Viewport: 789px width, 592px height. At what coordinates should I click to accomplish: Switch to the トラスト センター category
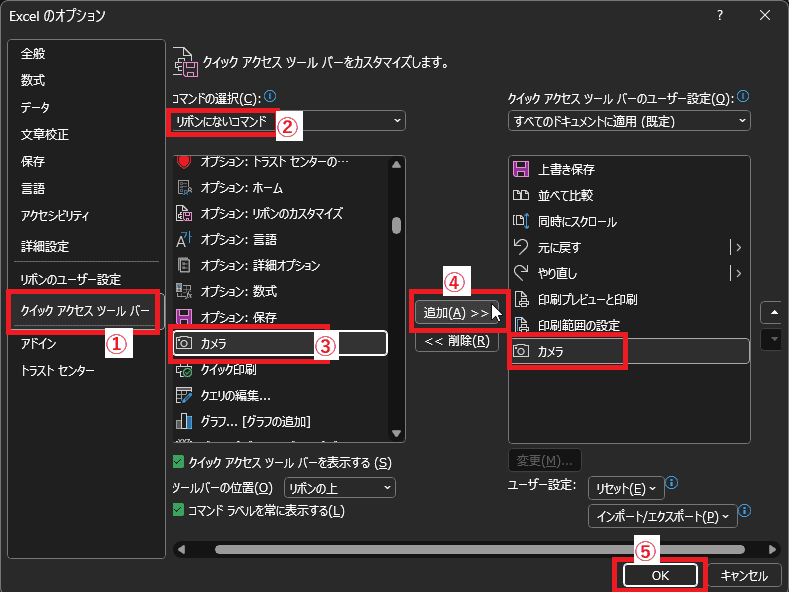click(x=58, y=371)
